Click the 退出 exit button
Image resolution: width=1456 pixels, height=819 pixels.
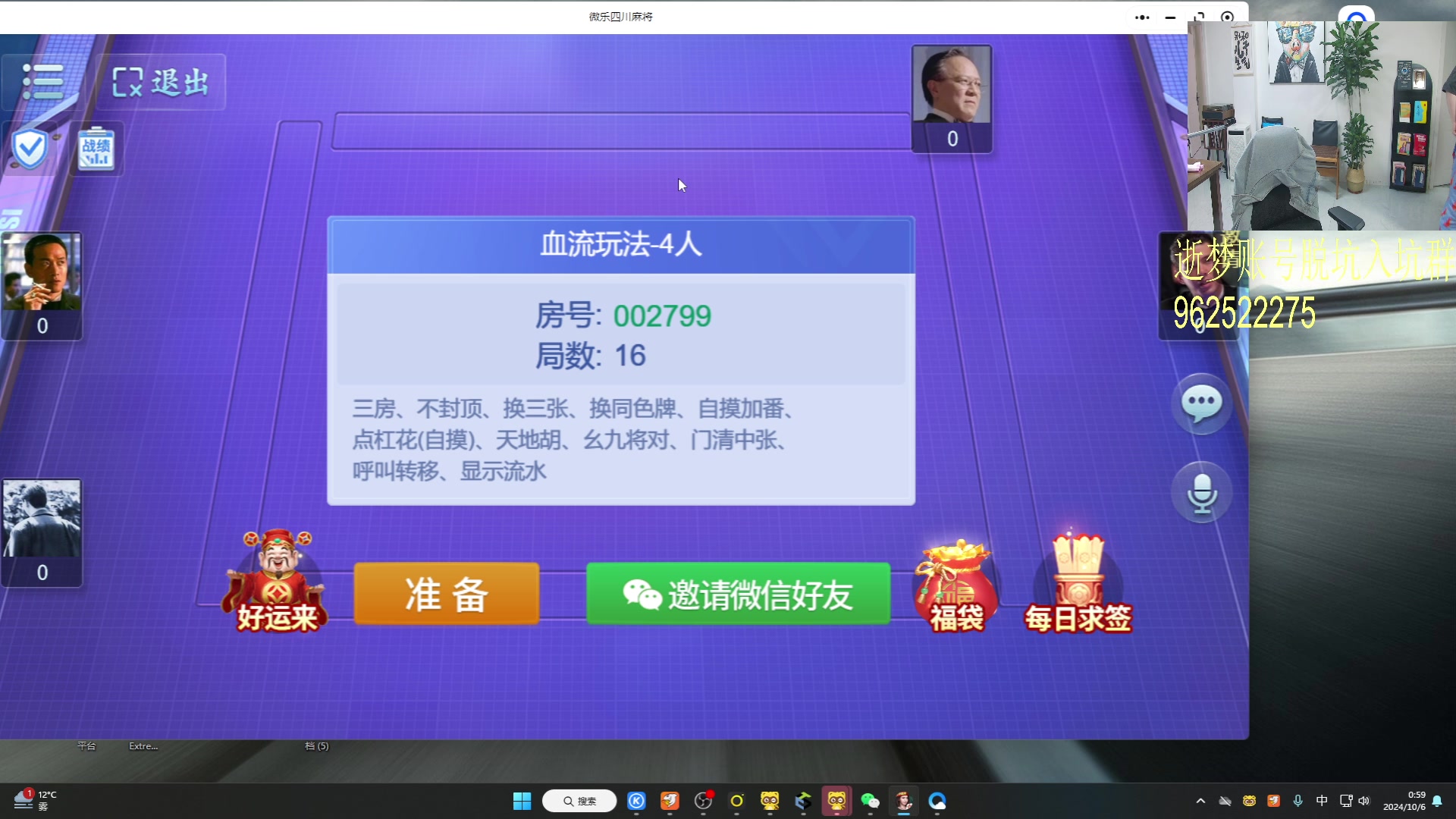(x=161, y=82)
